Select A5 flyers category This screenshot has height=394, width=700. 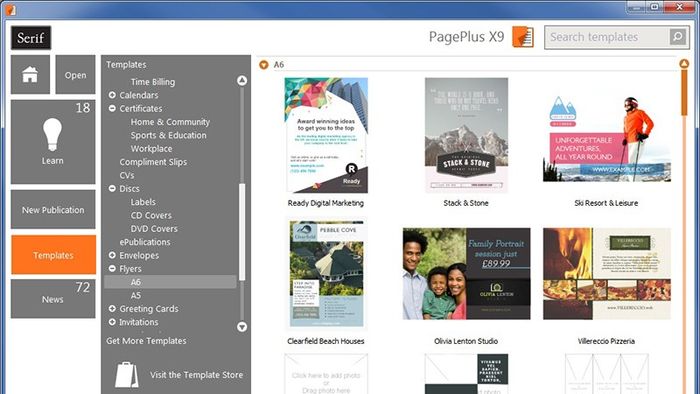tap(136, 295)
